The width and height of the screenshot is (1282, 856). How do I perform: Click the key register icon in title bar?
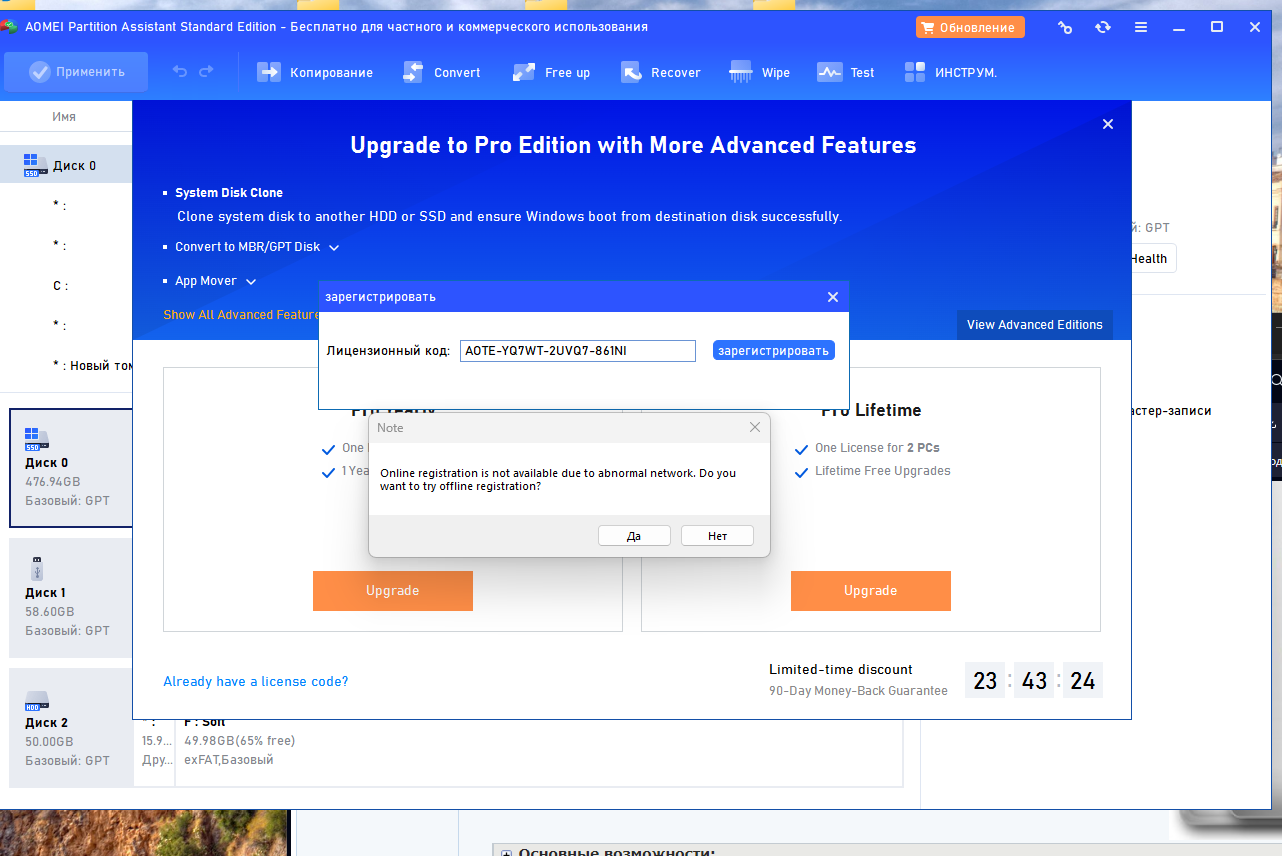(x=1065, y=27)
